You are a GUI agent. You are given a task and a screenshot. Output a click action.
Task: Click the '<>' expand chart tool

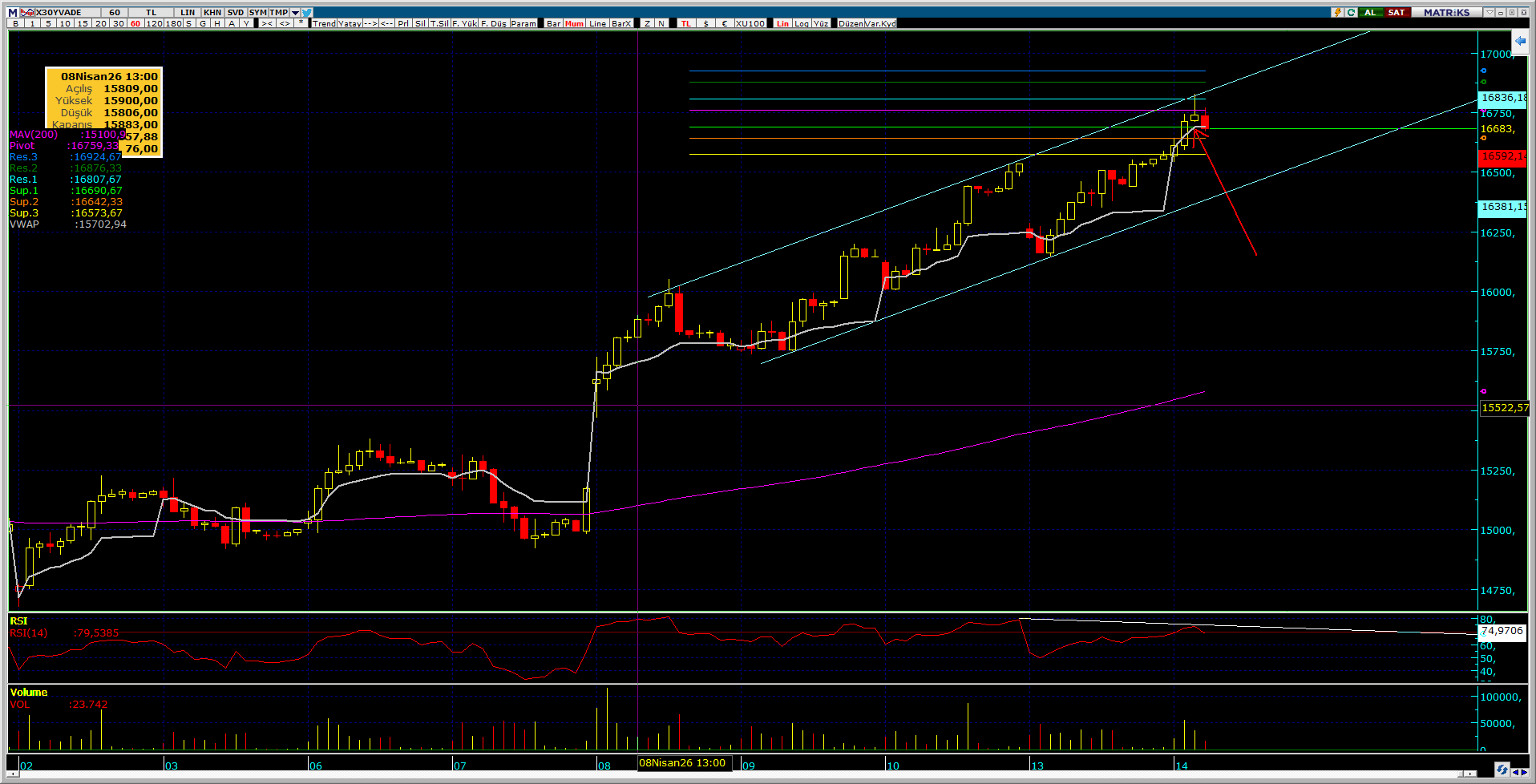(x=285, y=24)
